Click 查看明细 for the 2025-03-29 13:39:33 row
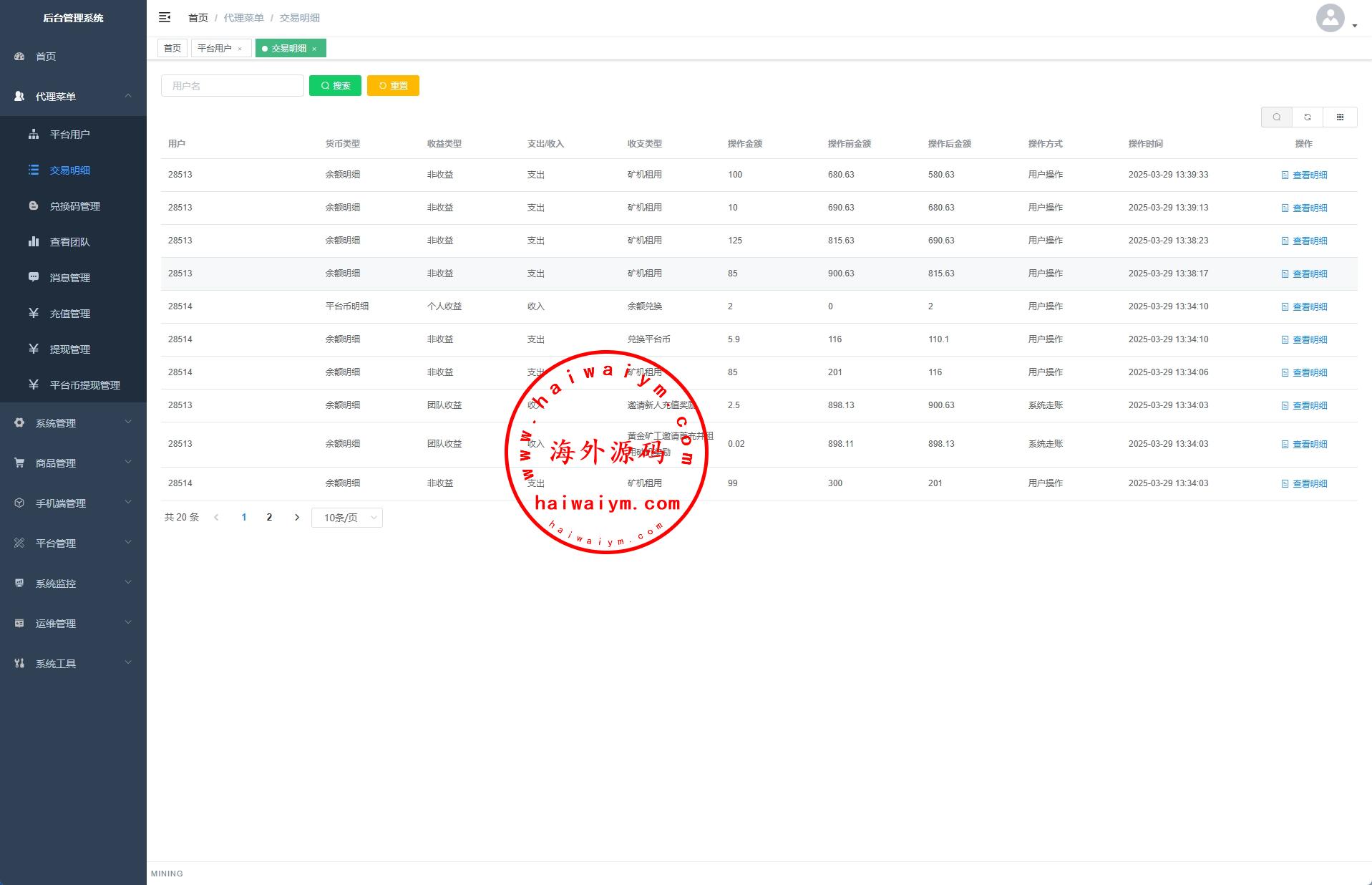The image size is (1372, 885). point(1304,175)
